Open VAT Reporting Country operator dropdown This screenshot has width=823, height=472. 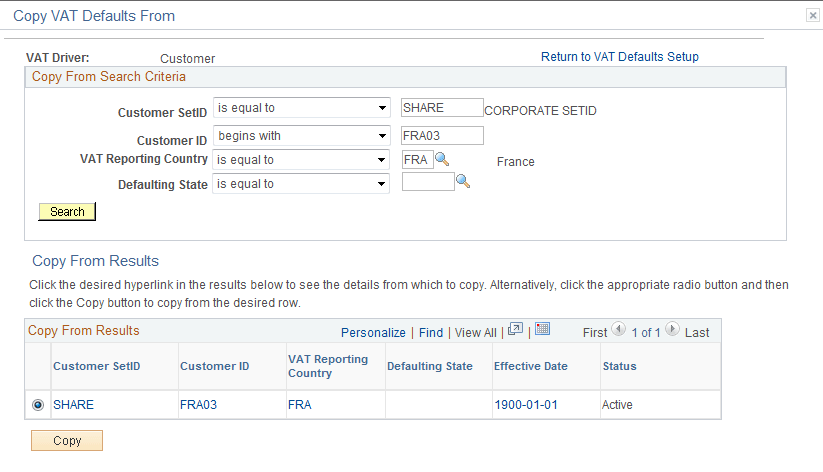301,160
